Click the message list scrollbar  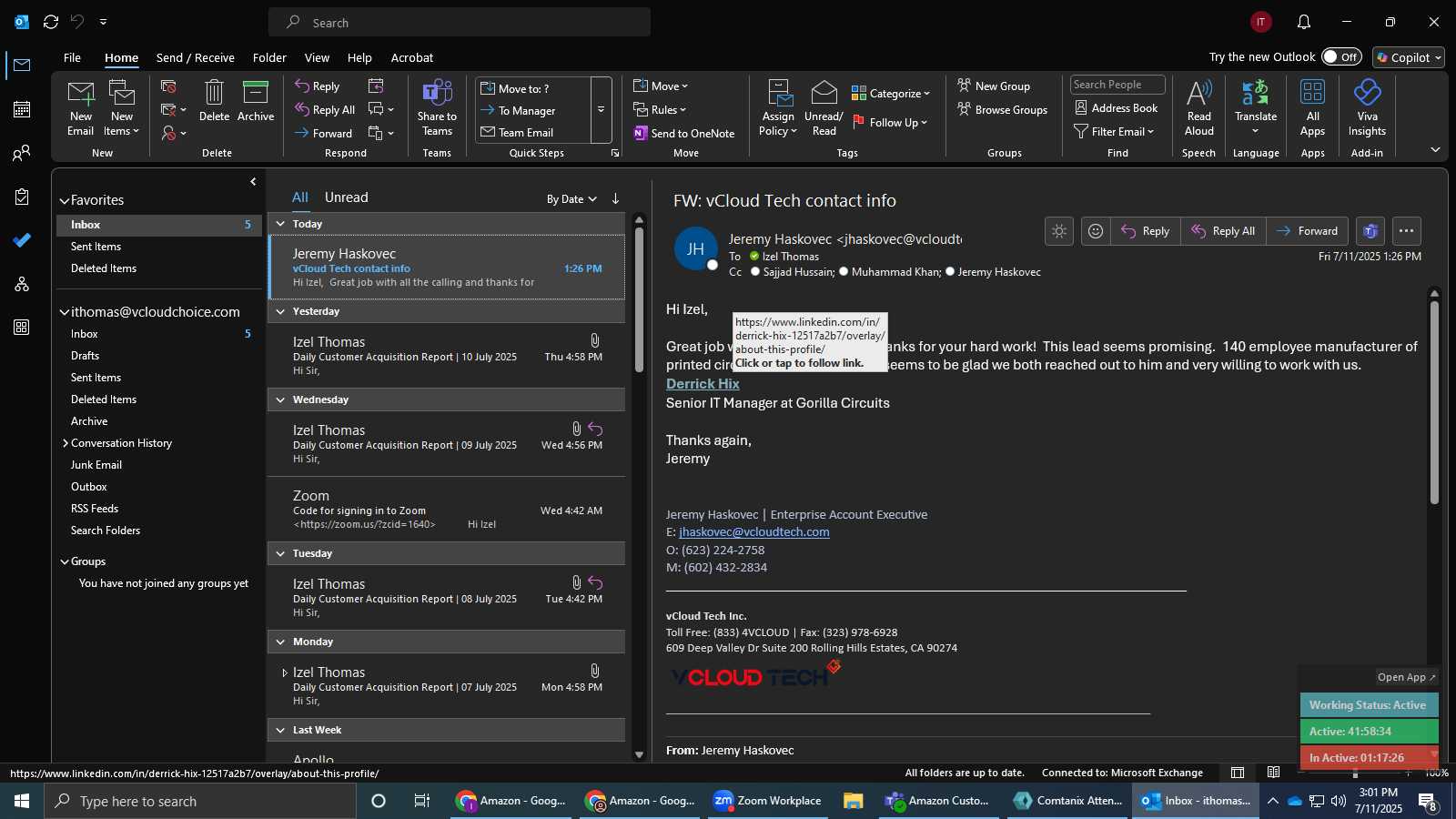tap(639, 300)
